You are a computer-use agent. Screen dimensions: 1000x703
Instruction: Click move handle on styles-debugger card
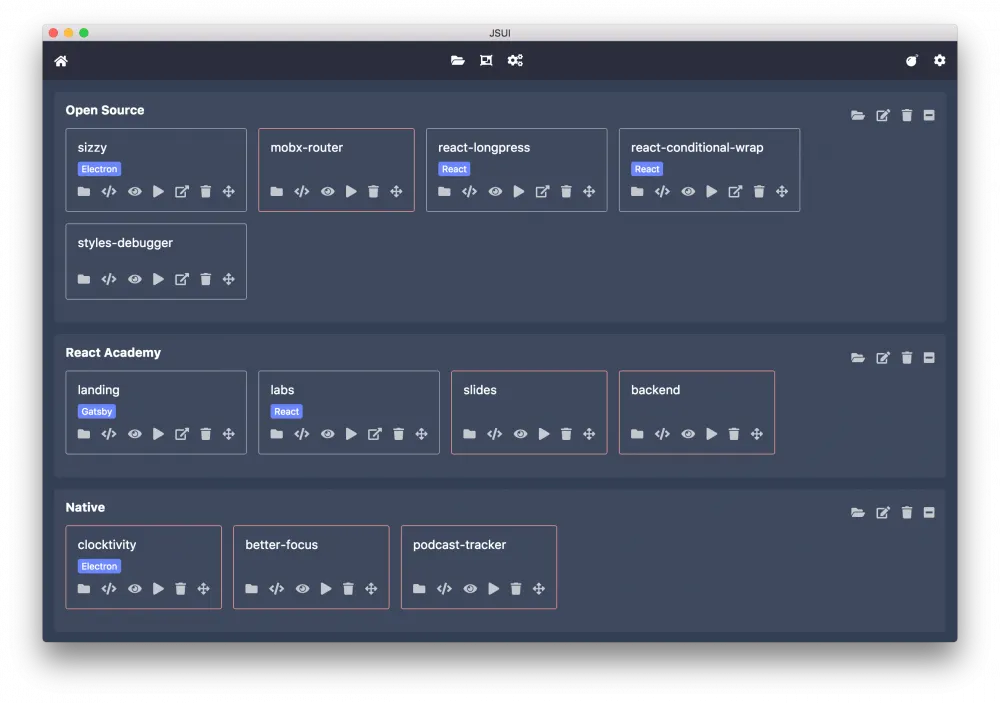[x=228, y=280]
